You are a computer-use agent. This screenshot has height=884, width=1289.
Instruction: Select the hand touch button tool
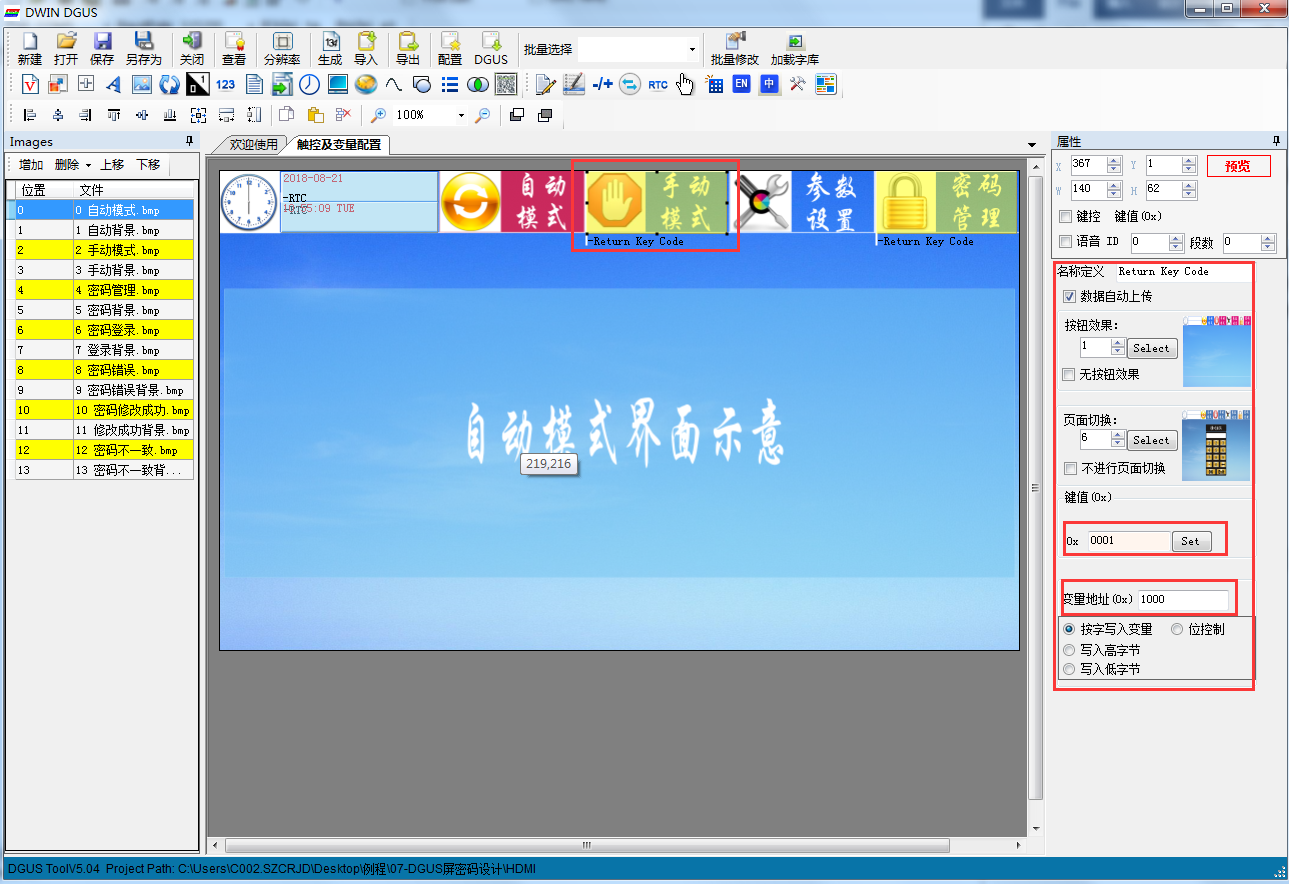pyautogui.click(x=685, y=84)
